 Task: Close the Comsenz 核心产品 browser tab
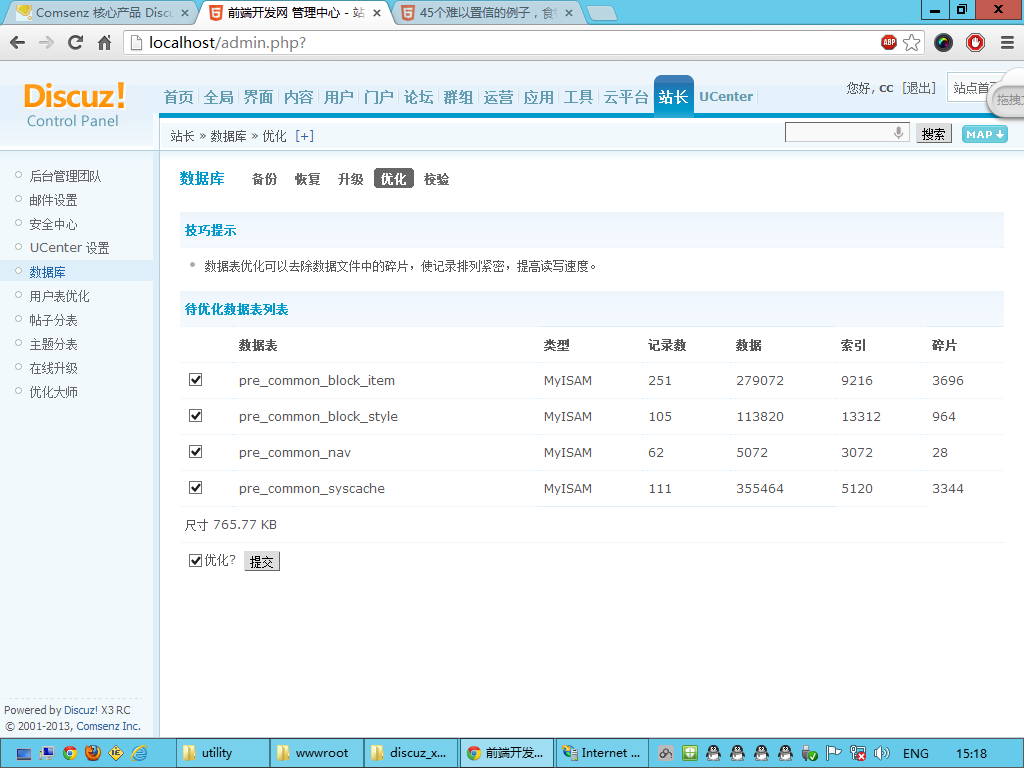185,12
